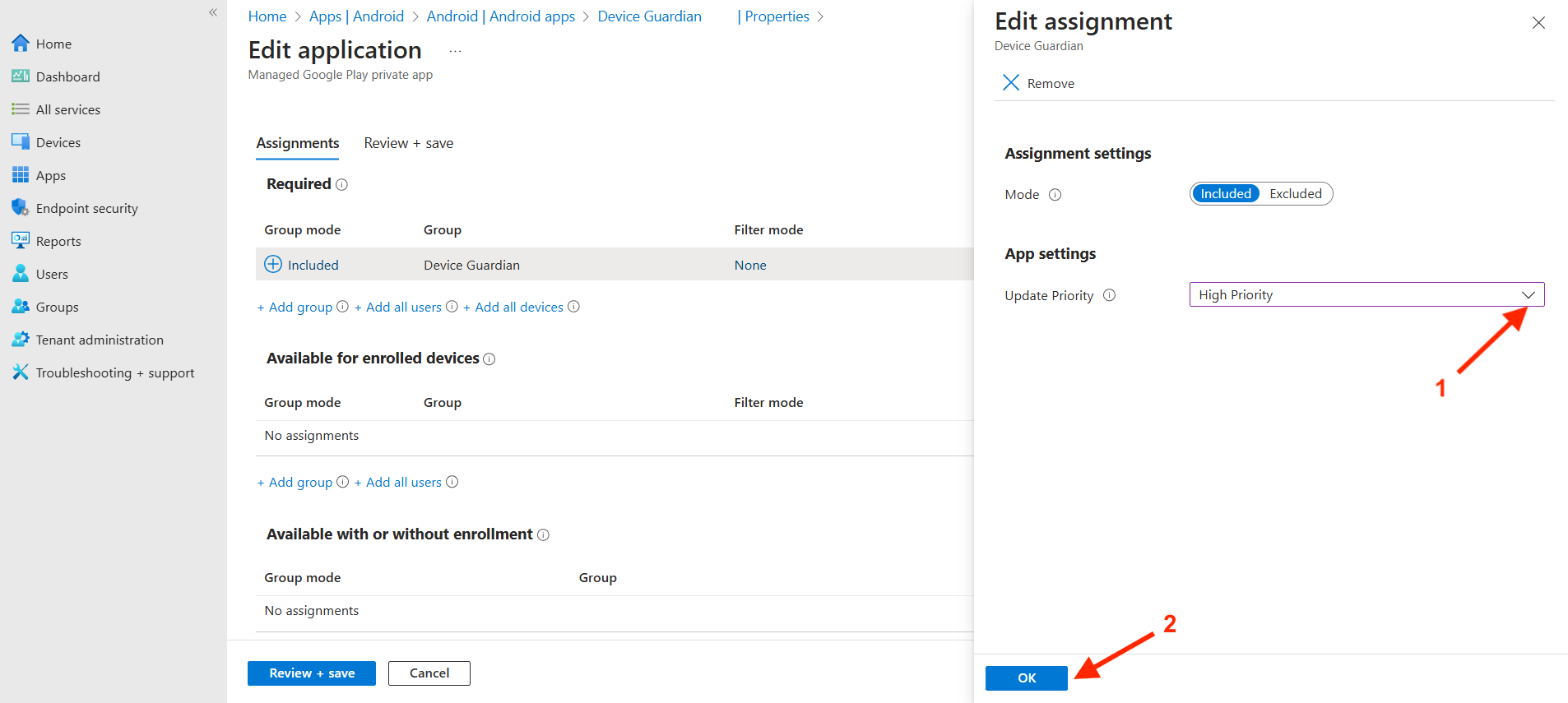Set Mode to Excluded

[x=1295, y=194]
